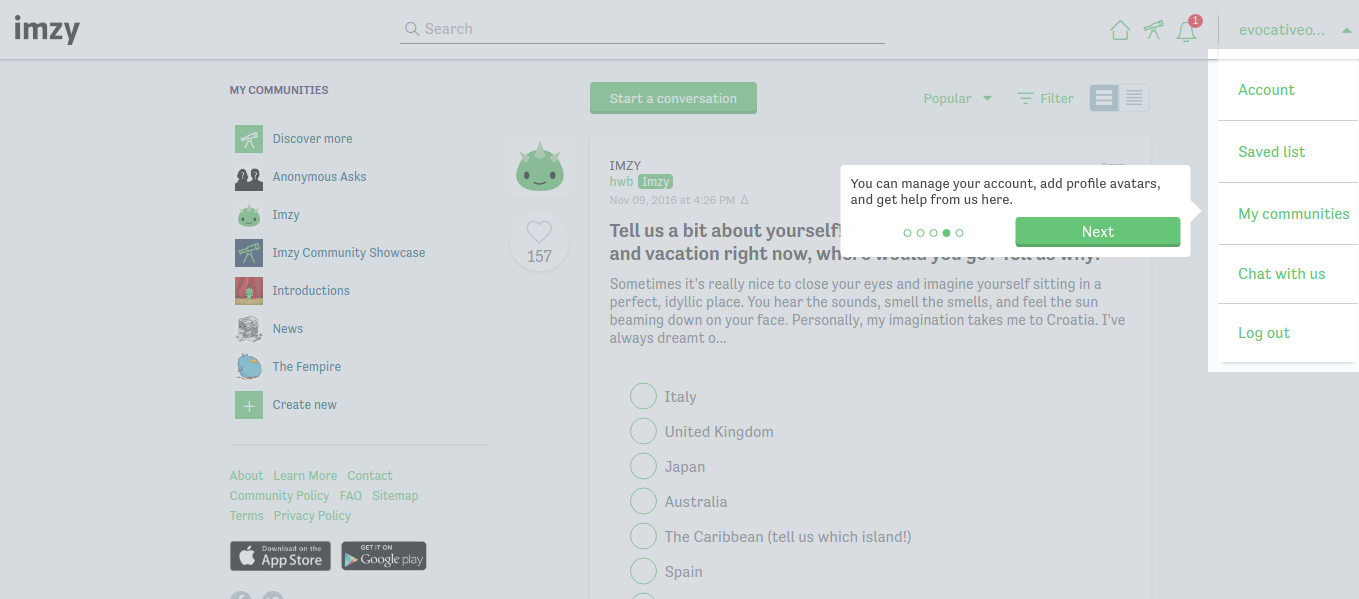The height and width of the screenshot is (599, 1359).
Task: Click the imzy logo
Action: (47, 29)
